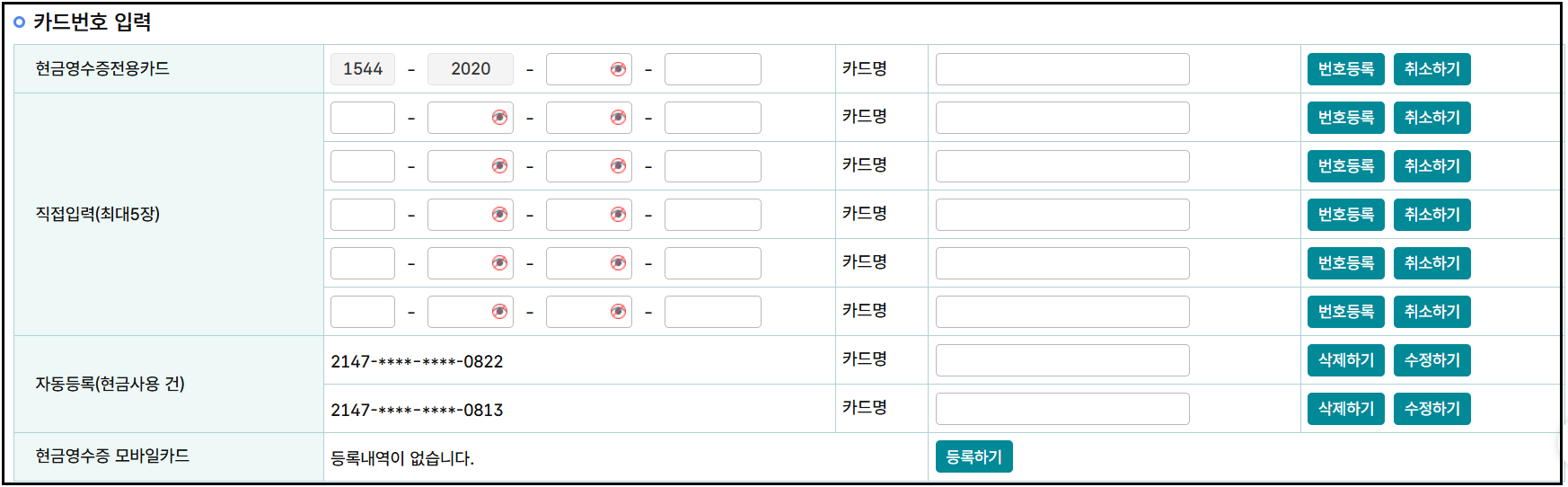Click 수정하기 for card 2147-****-****-0813

[1431, 409]
